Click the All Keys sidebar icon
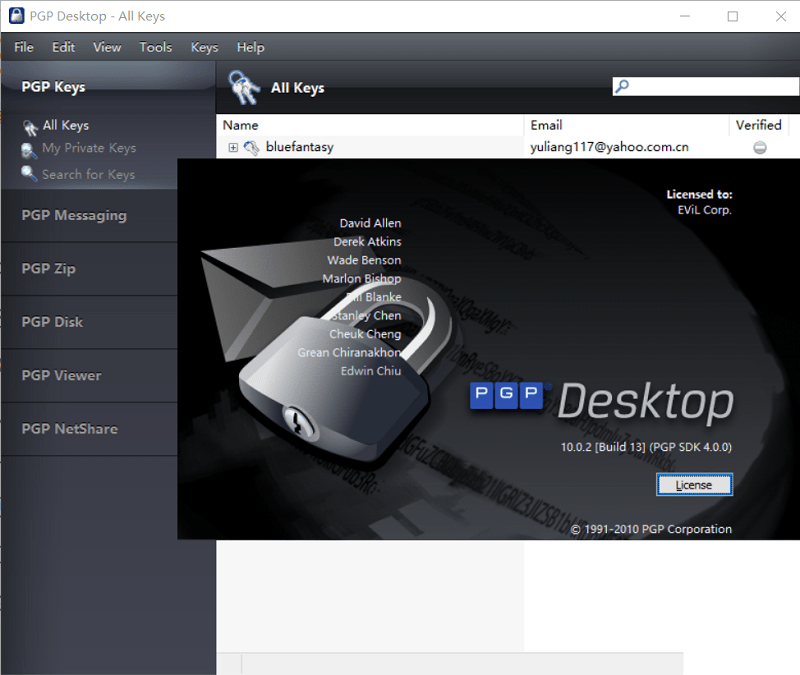 point(30,128)
